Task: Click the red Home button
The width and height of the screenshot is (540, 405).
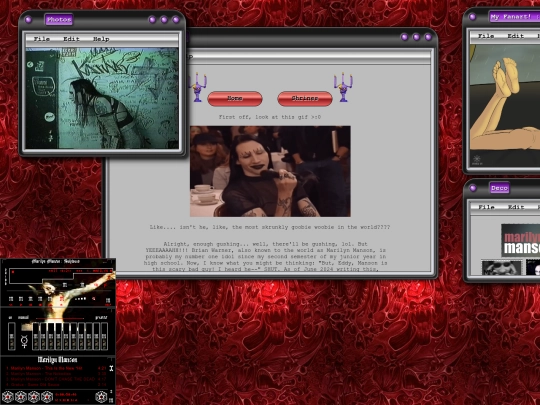Action: pos(235,98)
